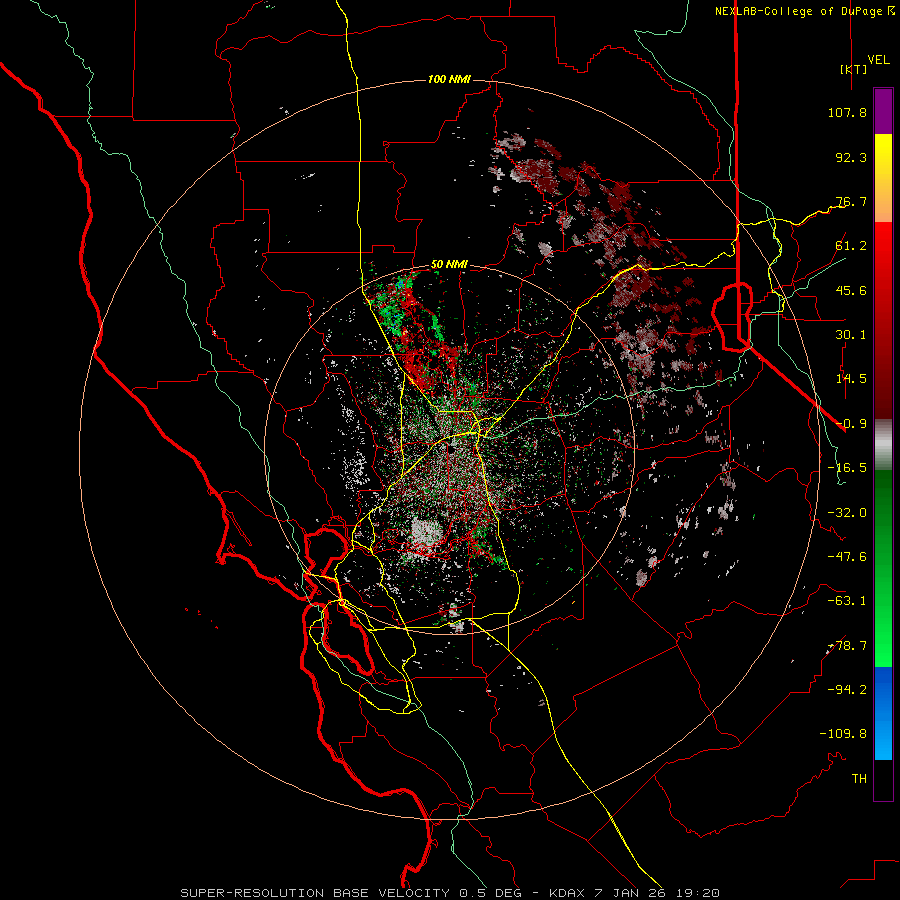Click the 92.3 legend value
Viewport: 900px width, 900px height.
[x=851, y=157]
